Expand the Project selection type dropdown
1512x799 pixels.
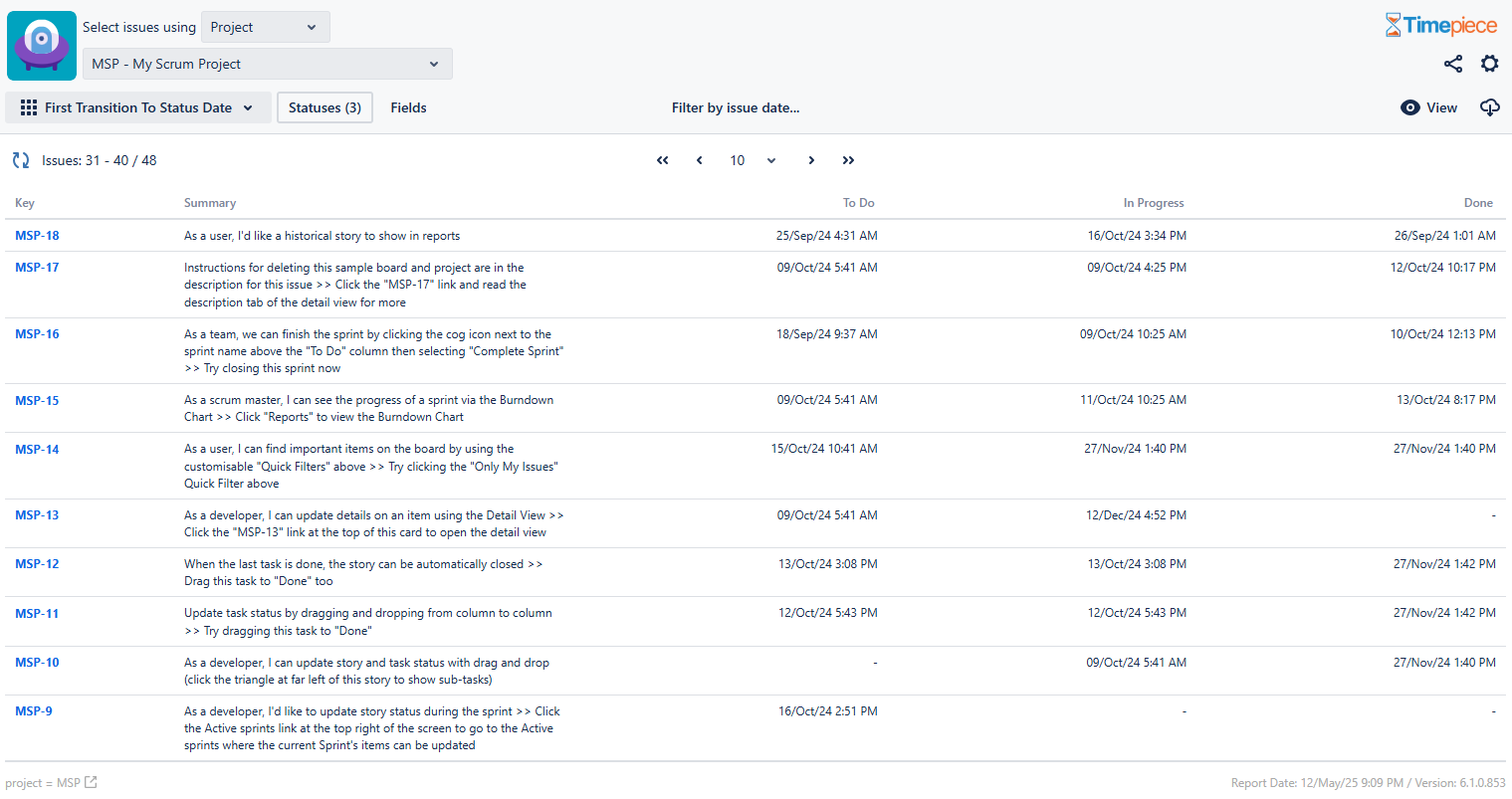(x=265, y=27)
